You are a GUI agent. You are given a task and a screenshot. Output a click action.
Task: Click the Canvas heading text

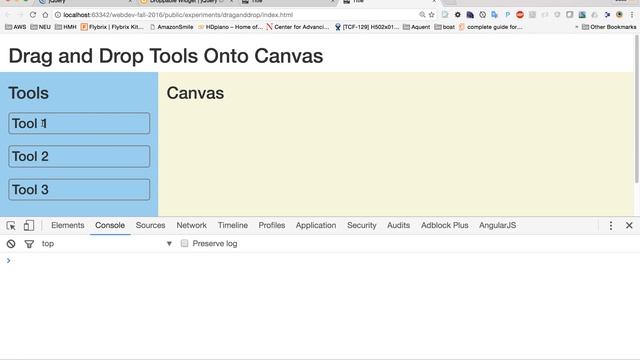click(195, 93)
